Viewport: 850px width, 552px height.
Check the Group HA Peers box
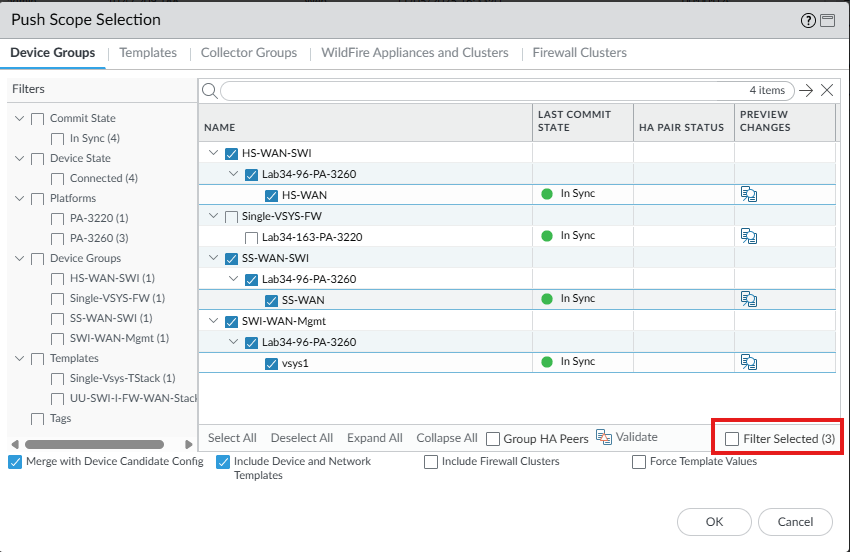(x=493, y=439)
